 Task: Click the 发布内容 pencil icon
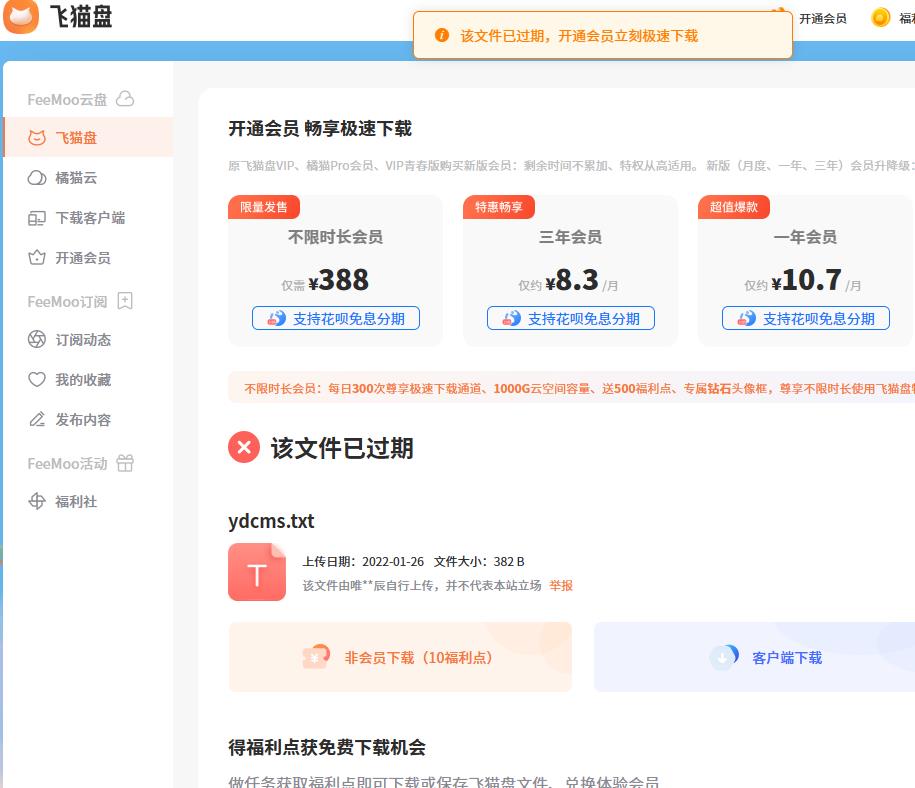click(x=37, y=420)
